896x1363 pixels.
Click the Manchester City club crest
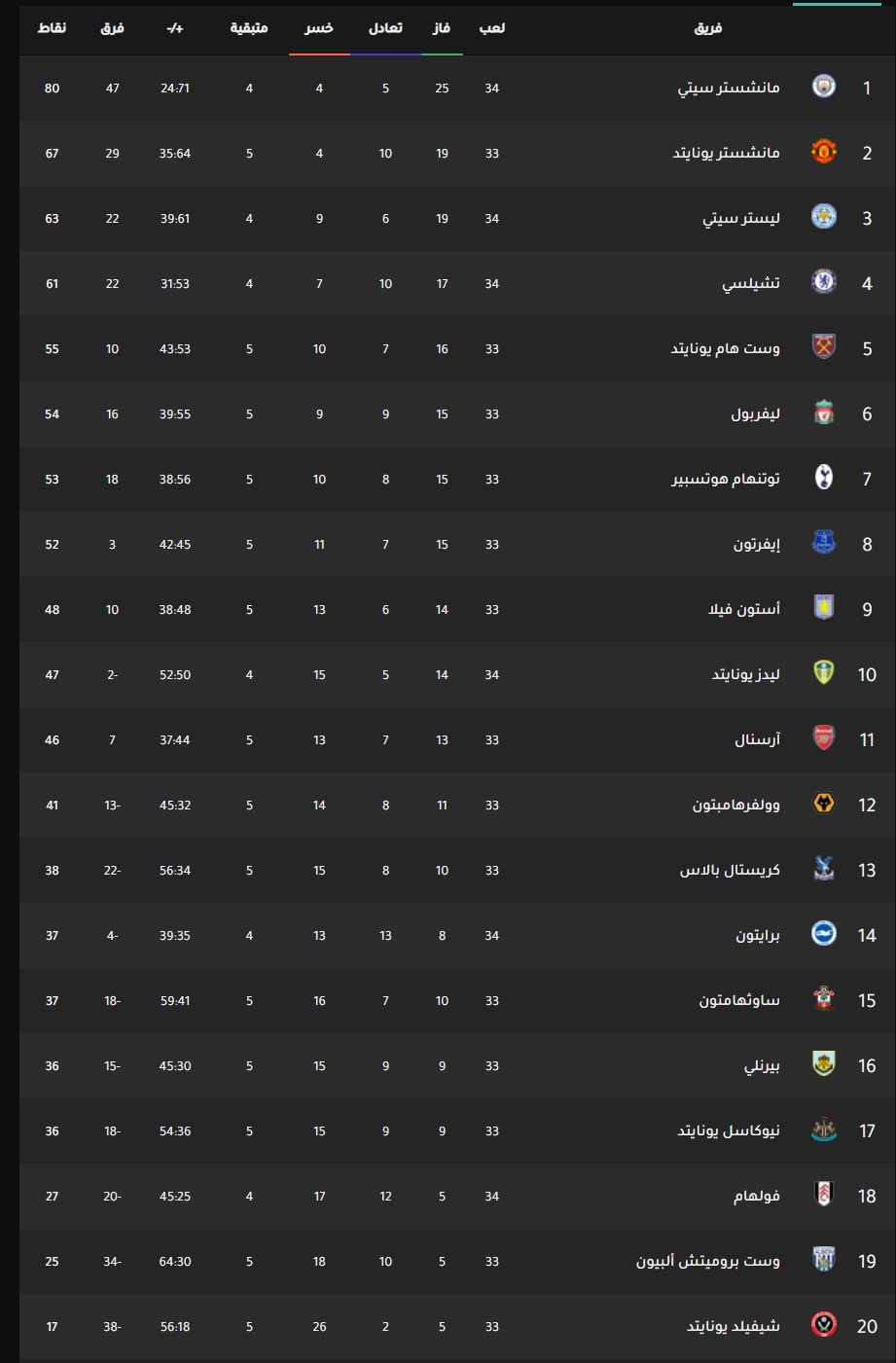(824, 88)
